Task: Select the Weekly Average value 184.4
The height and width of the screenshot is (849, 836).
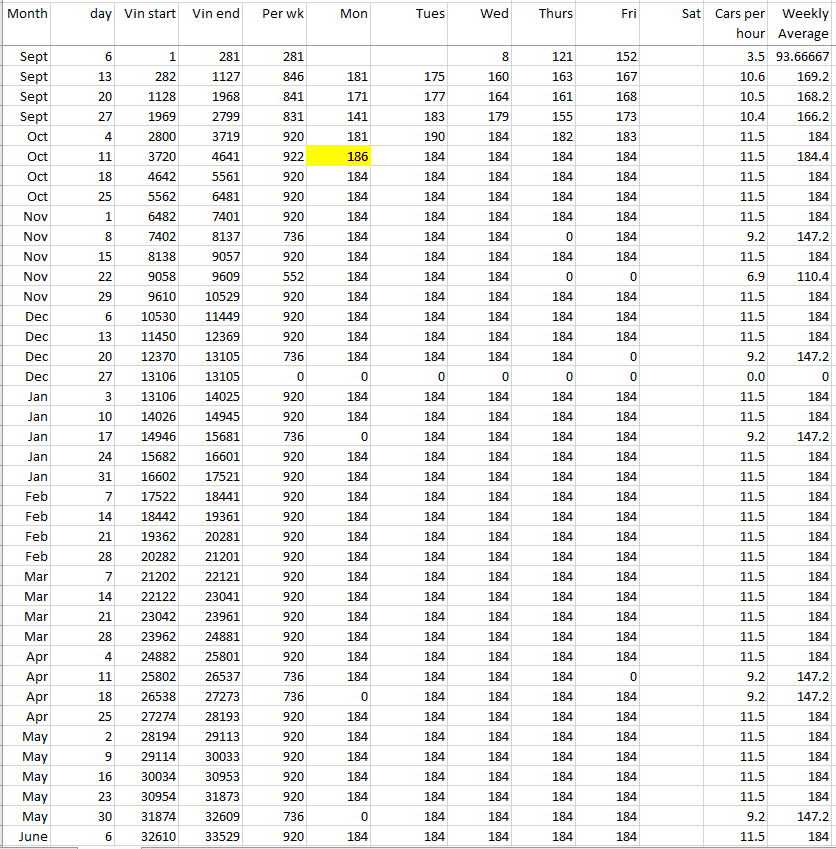Action: tap(803, 156)
